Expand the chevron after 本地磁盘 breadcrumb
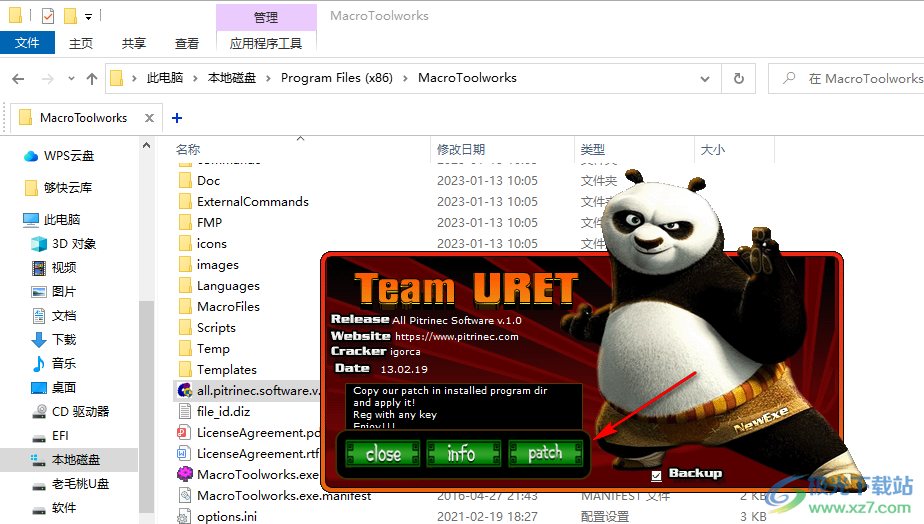The image size is (924, 524). coord(268,78)
